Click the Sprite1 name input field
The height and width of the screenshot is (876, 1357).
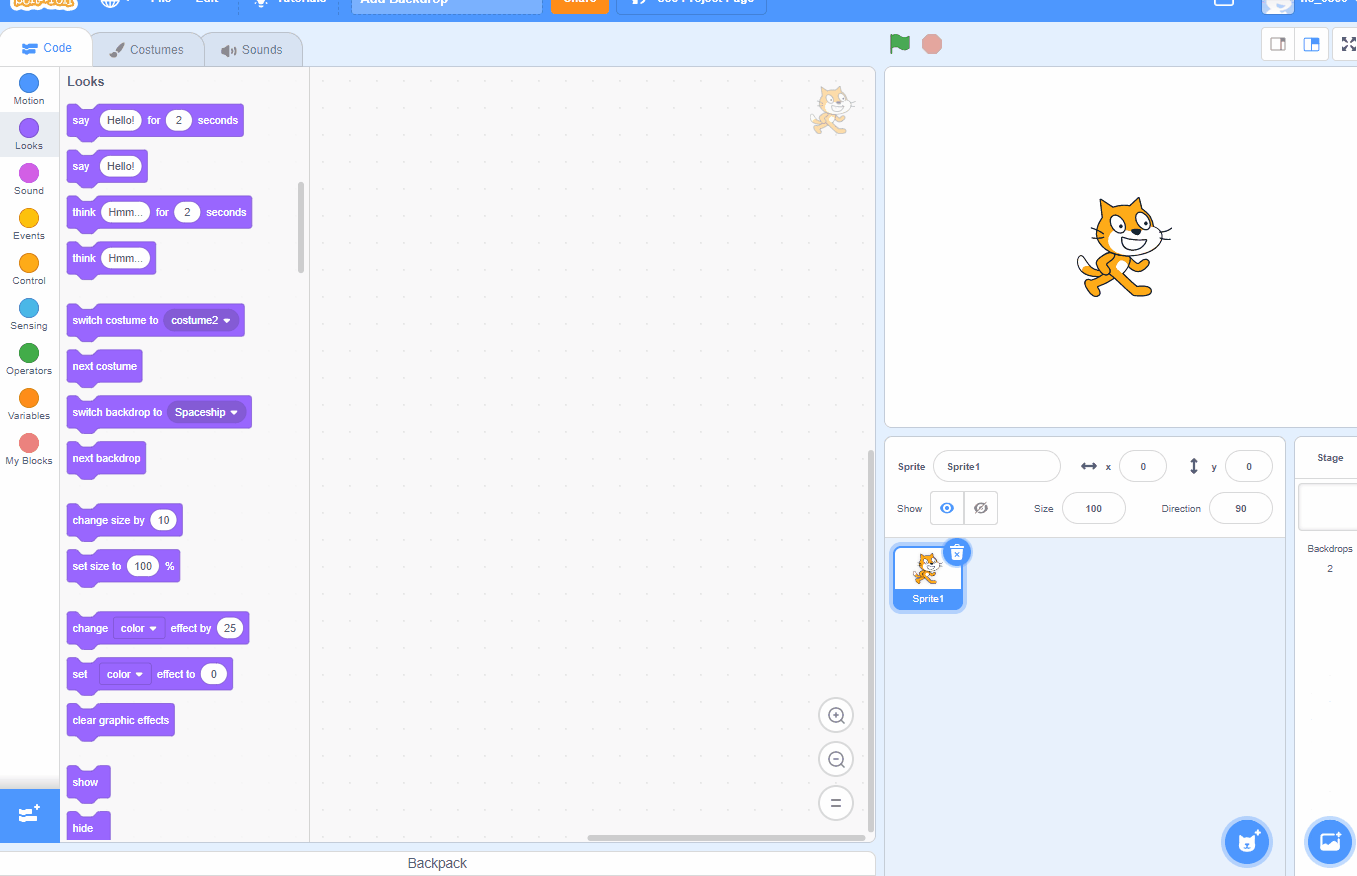click(996, 467)
